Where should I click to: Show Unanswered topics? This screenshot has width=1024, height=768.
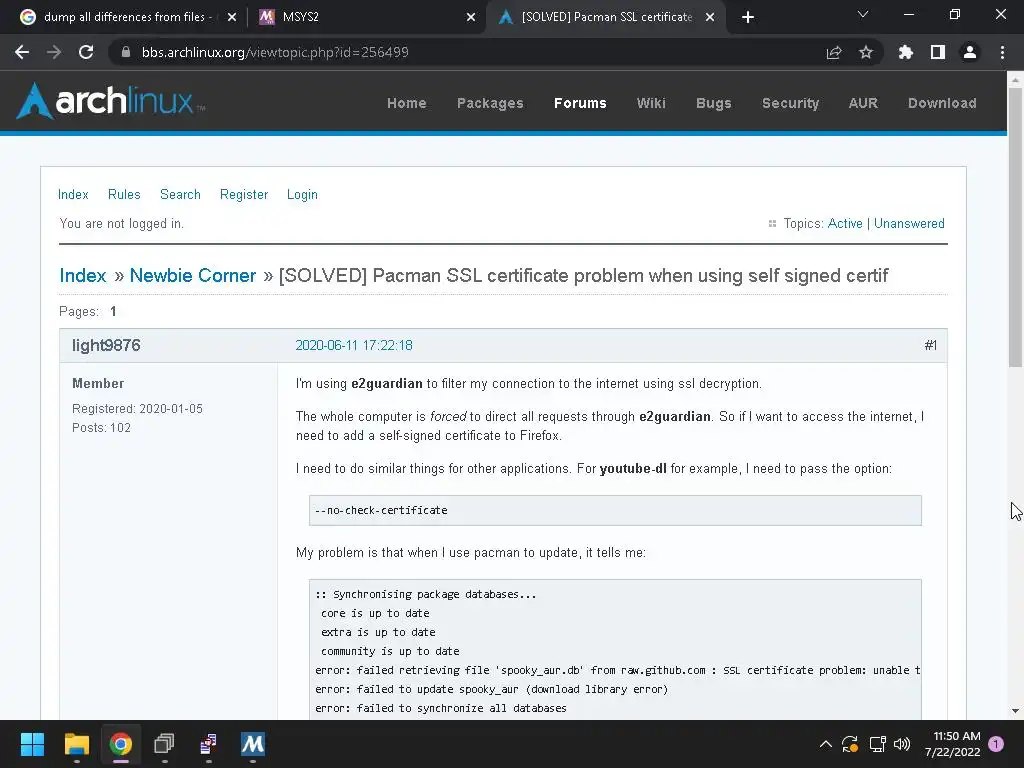click(x=909, y=223)
